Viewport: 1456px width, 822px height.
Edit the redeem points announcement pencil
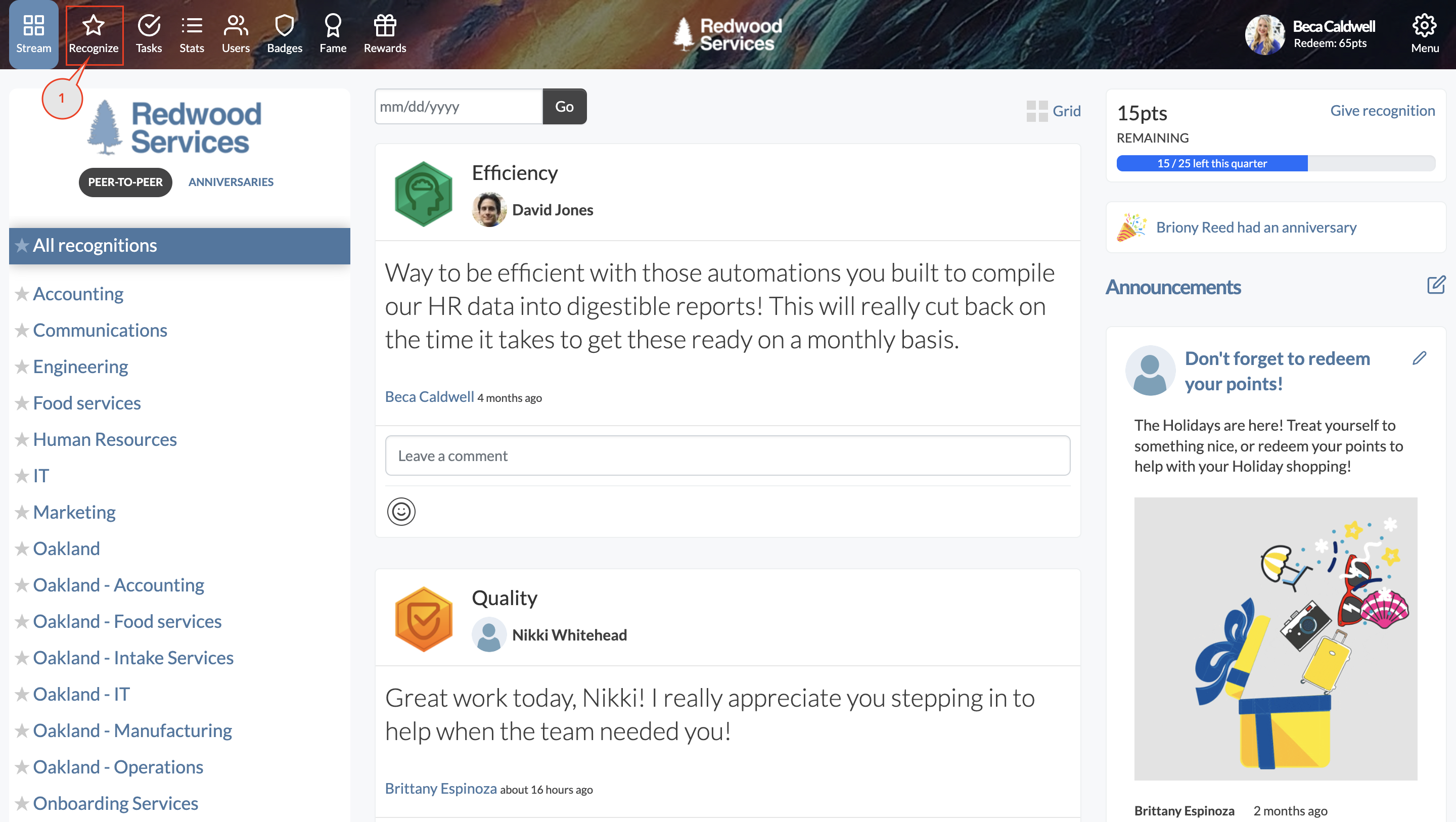tap(1419, 358)
